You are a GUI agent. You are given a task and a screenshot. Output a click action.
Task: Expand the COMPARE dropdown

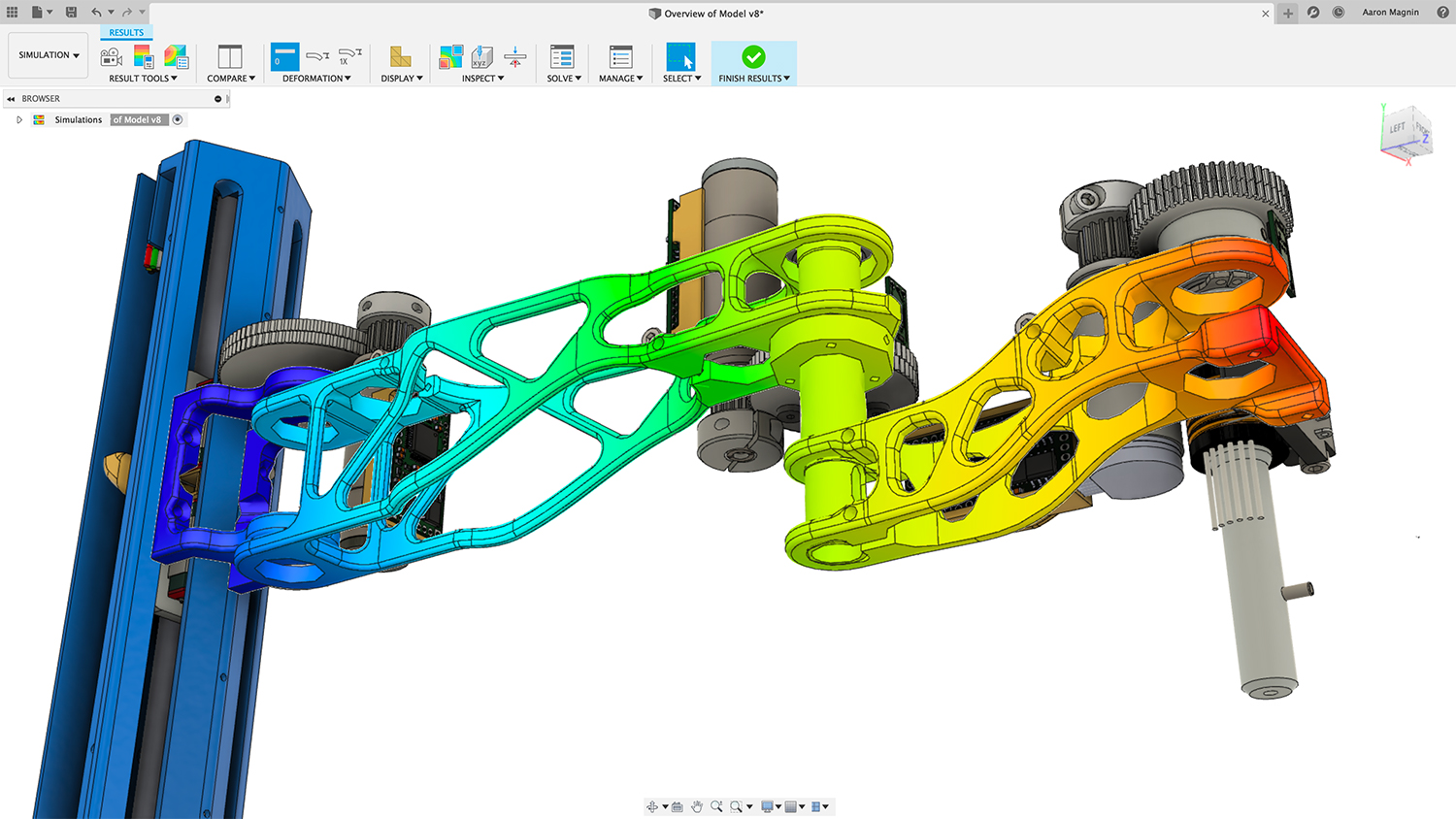[x=231, y=79]
